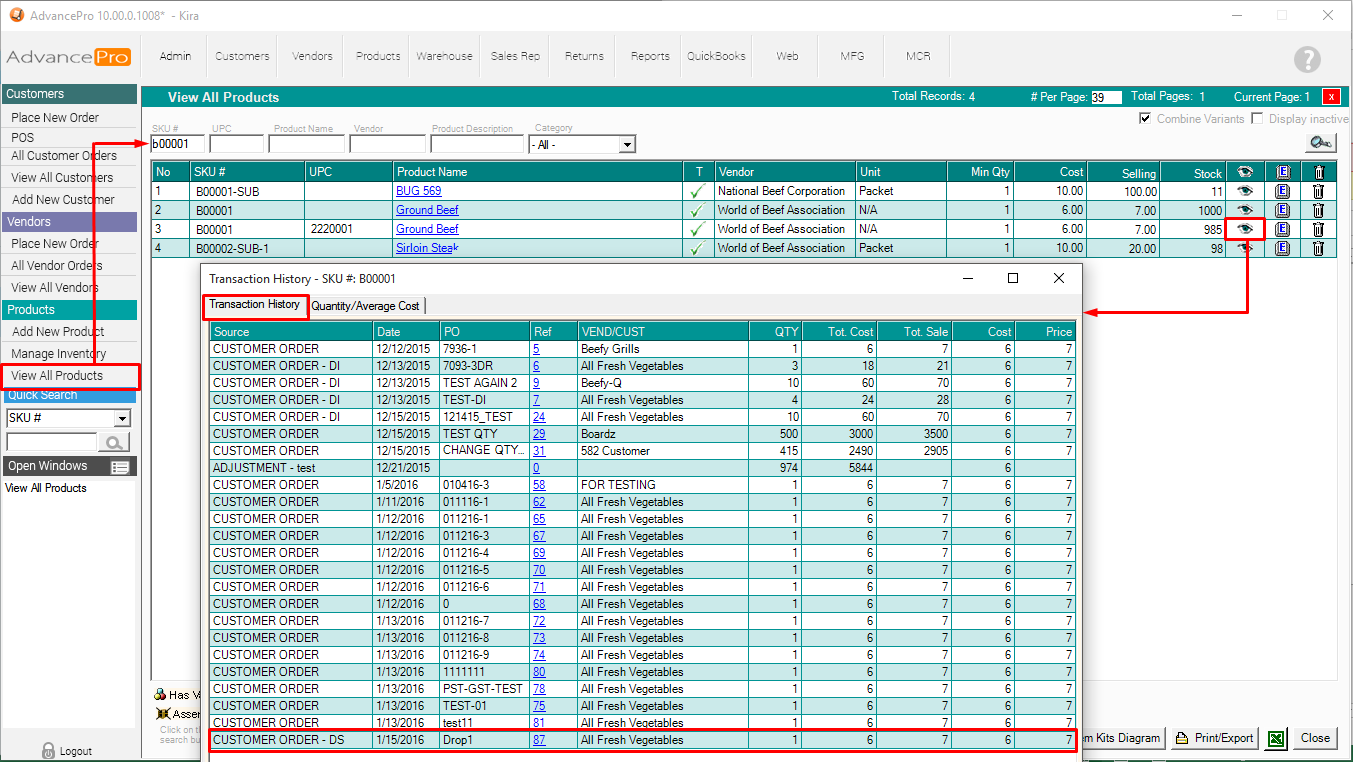Screen dimensions: 1353x762
Task: Click edit icon for Sirloin Steak row
Action: 1282,248
